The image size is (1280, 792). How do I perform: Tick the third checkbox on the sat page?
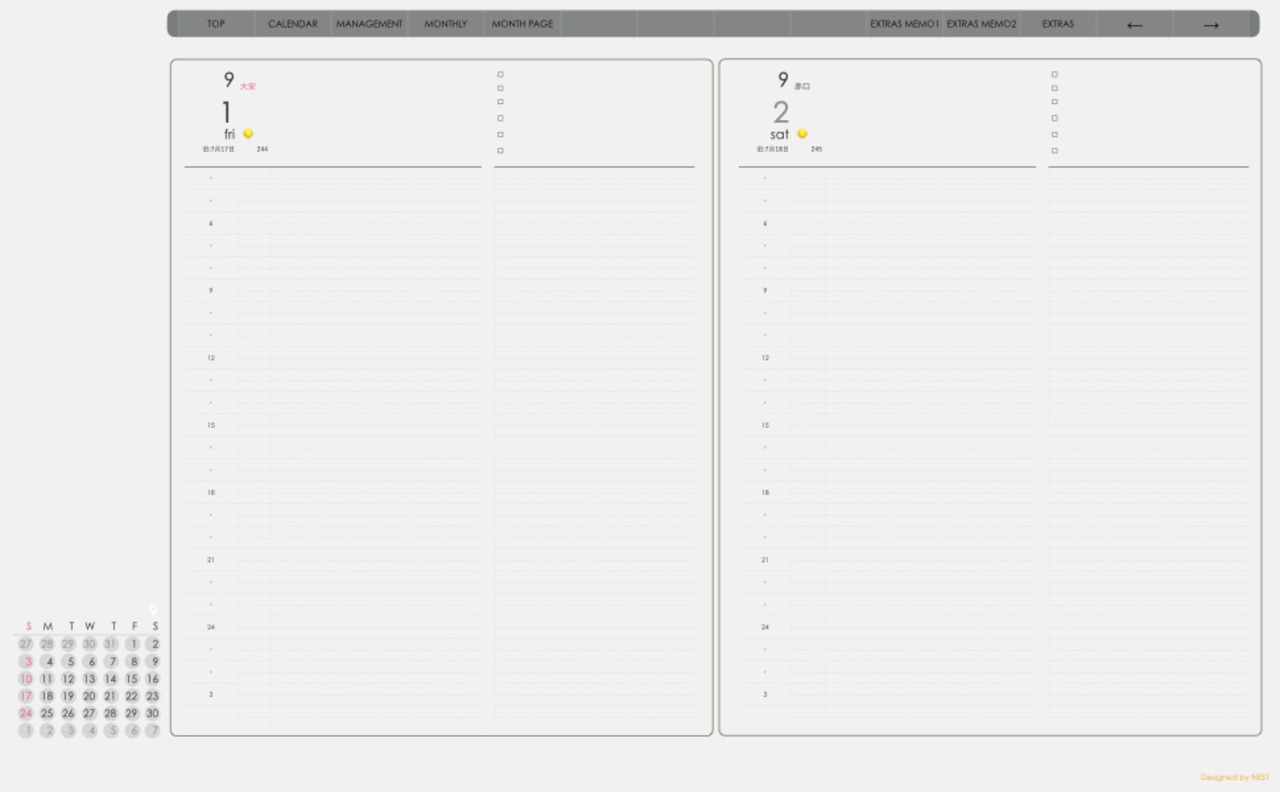click(x=1054, y=102)
